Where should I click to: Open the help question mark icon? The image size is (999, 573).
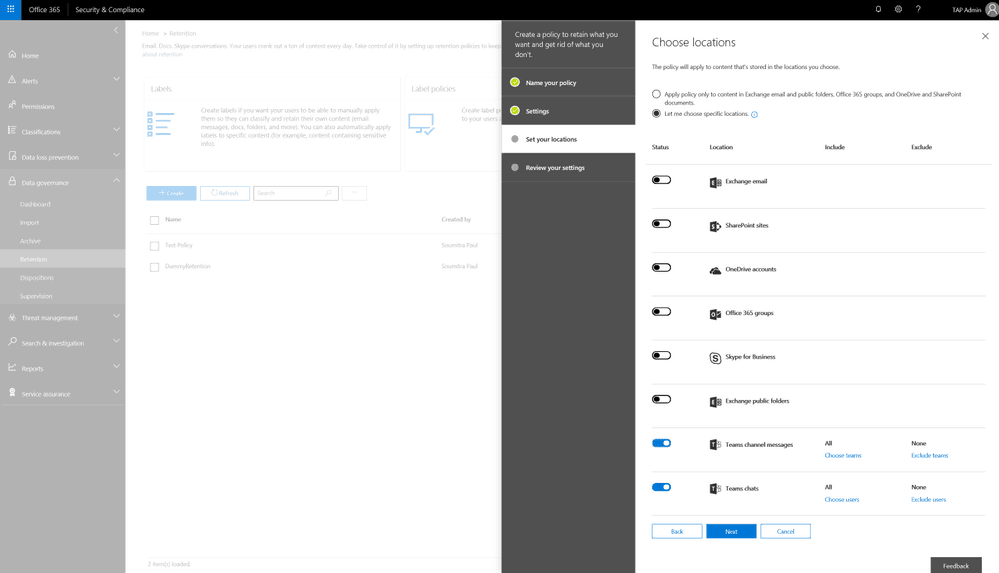918,10
